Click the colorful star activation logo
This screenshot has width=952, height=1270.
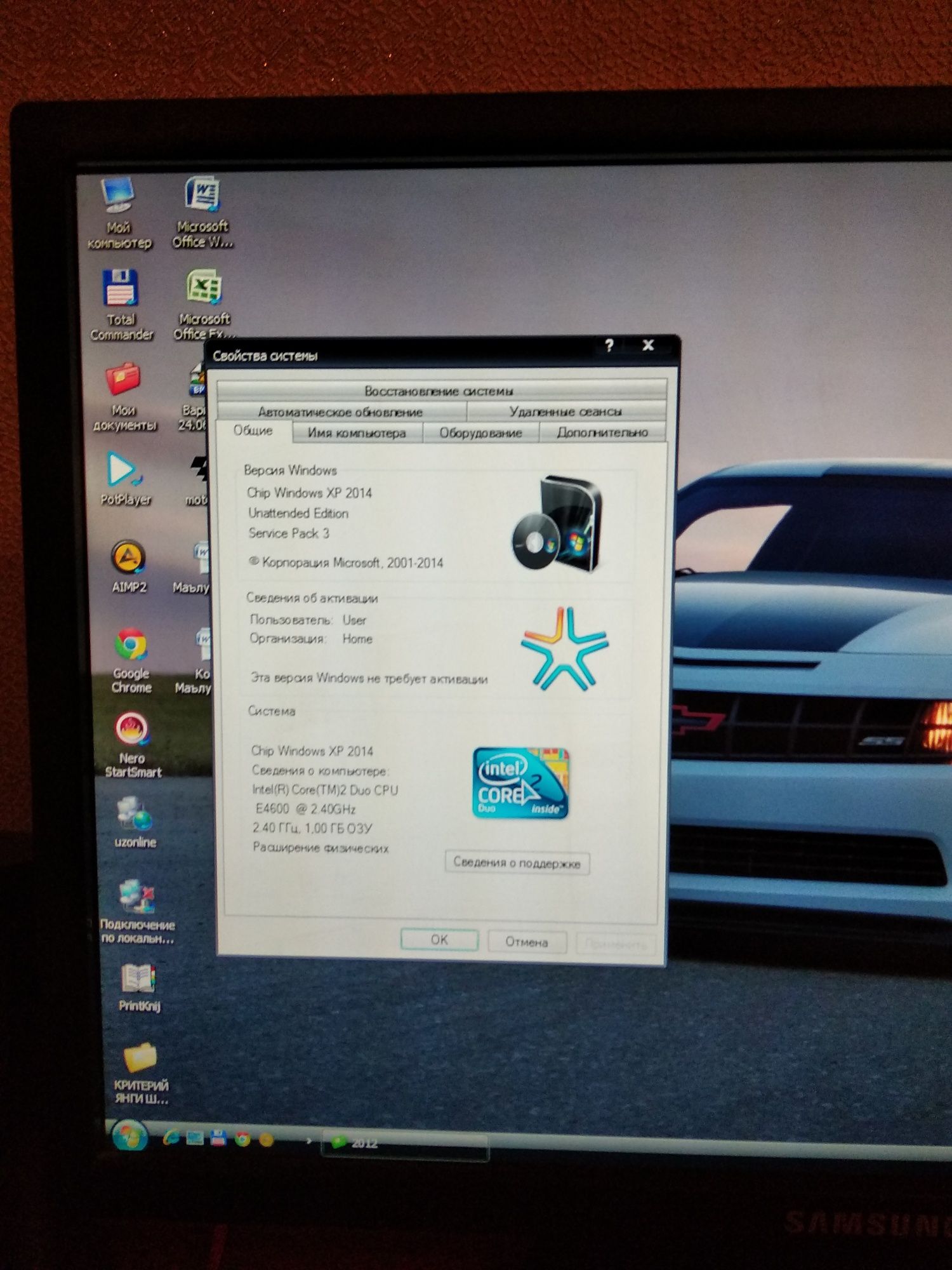(x=564, y=649)
